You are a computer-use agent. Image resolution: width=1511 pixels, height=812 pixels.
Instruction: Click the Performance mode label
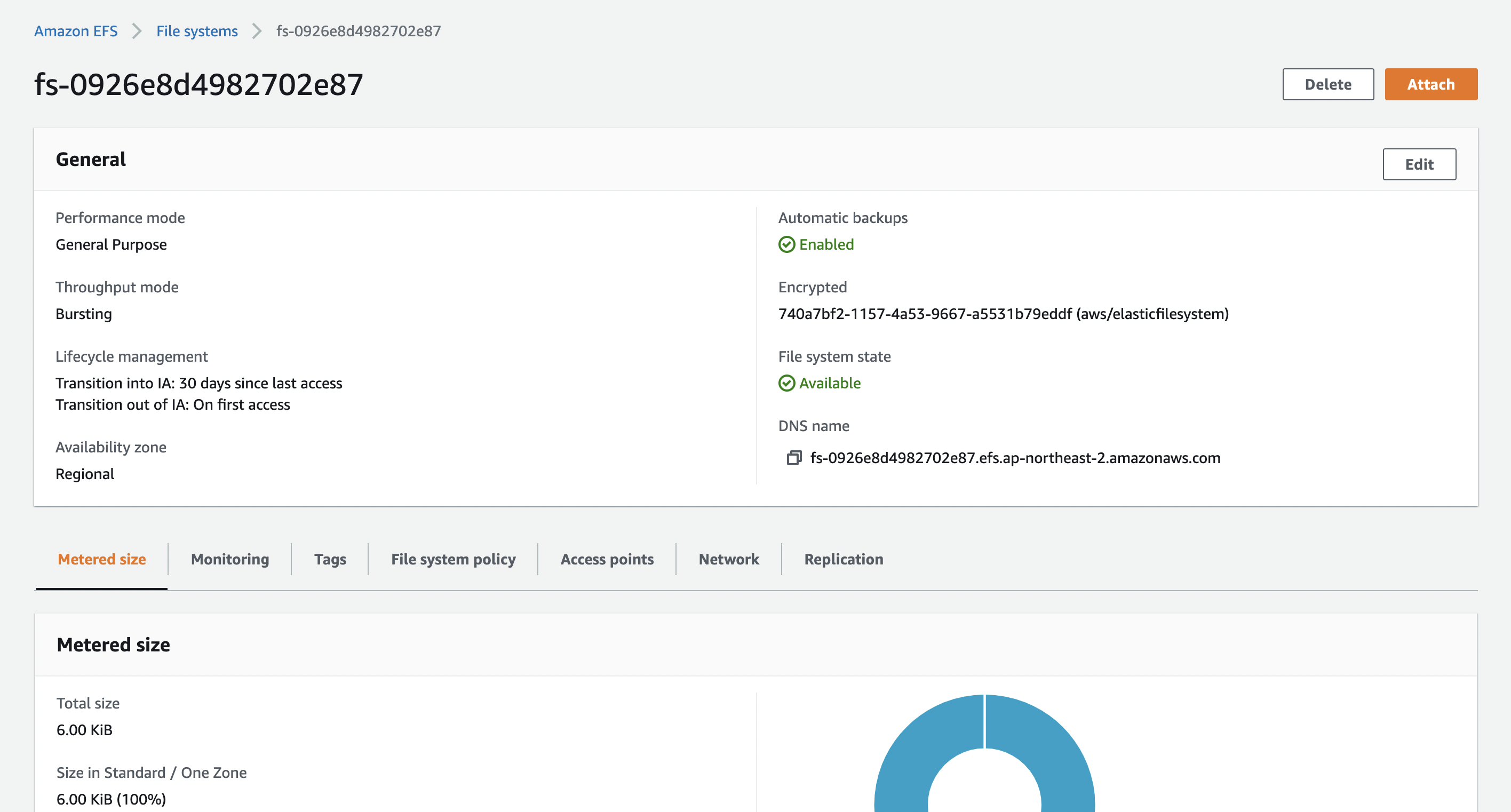120,218
